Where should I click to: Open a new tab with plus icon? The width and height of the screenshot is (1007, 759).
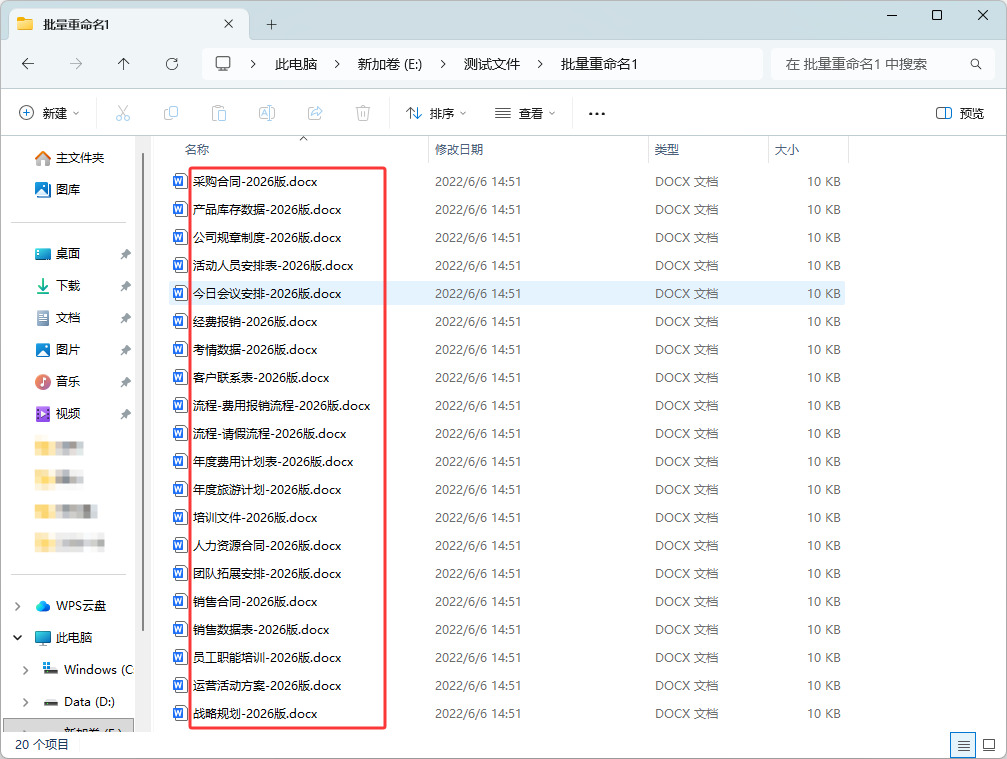pyautogui.click(x=272, y=24)
